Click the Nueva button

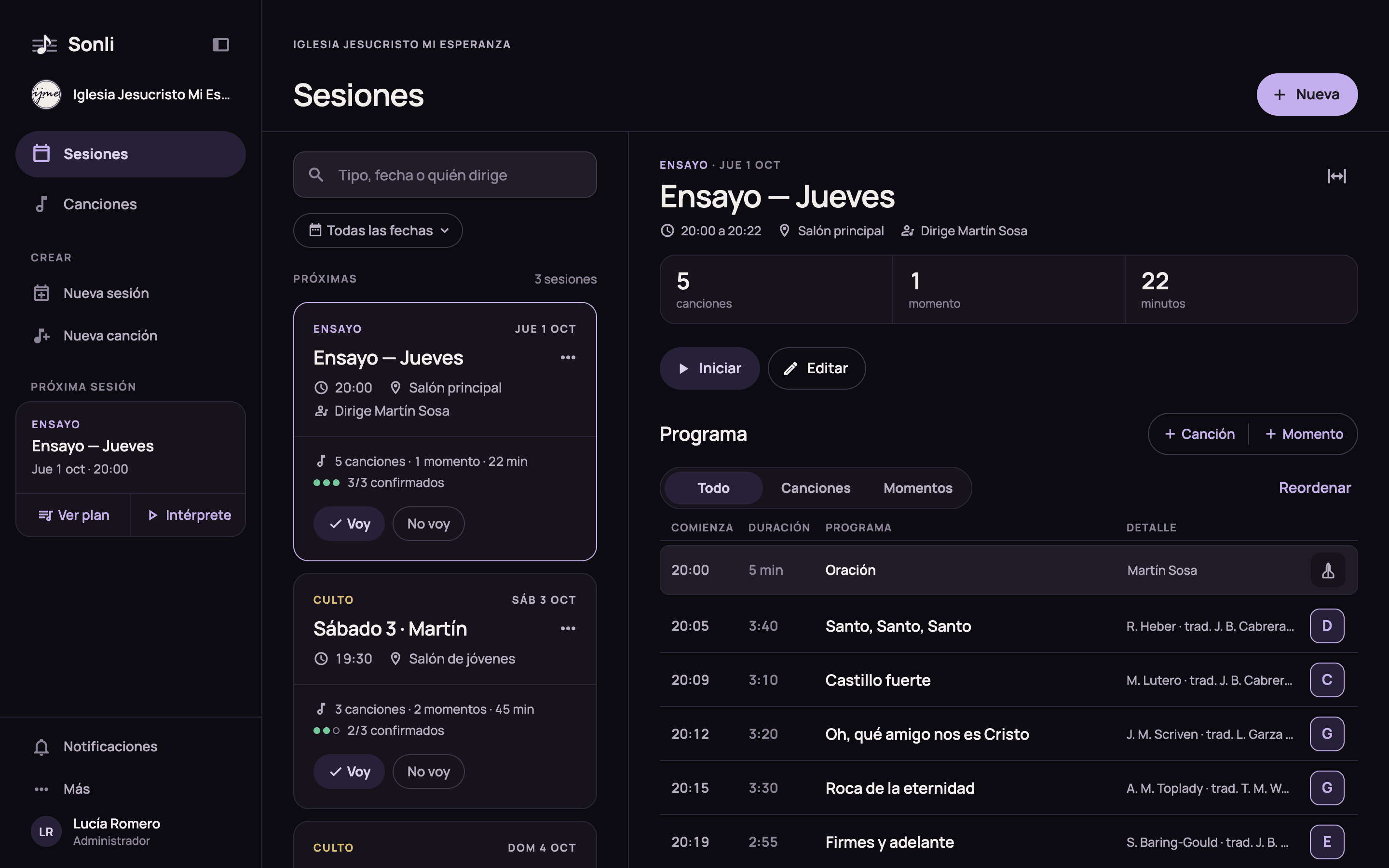coord(1307,94)
